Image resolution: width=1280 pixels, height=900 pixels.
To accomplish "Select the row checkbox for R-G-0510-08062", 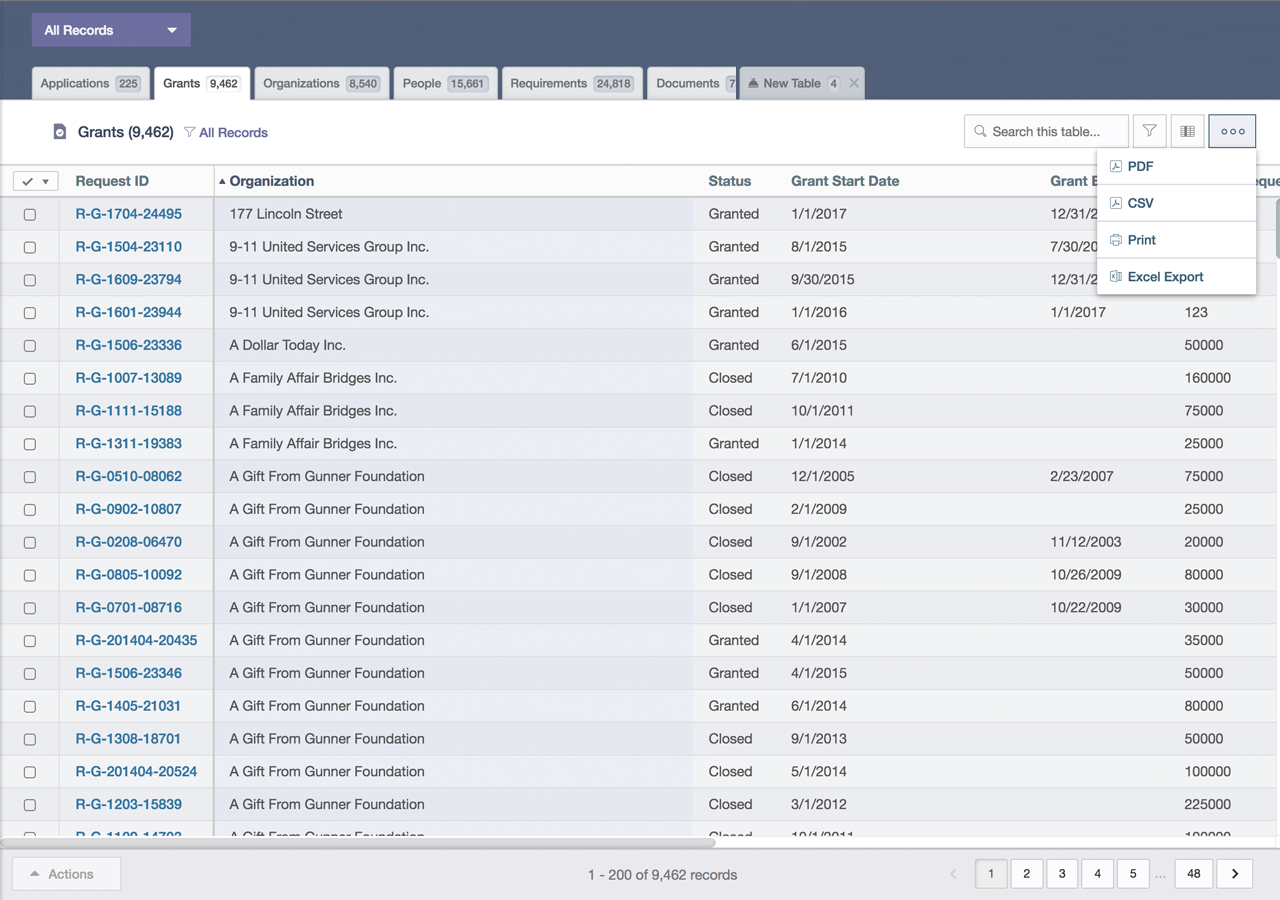I will [30, 477].
